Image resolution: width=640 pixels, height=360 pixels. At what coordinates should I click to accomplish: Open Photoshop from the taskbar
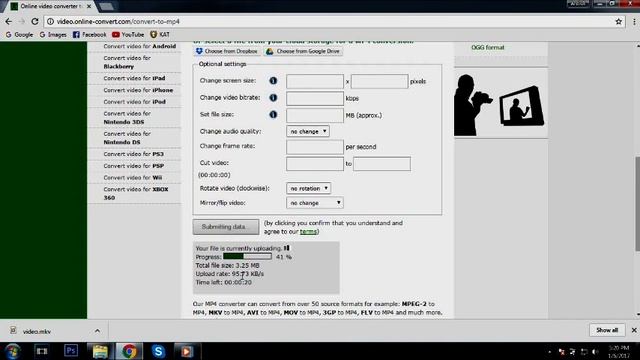point(71,351)
